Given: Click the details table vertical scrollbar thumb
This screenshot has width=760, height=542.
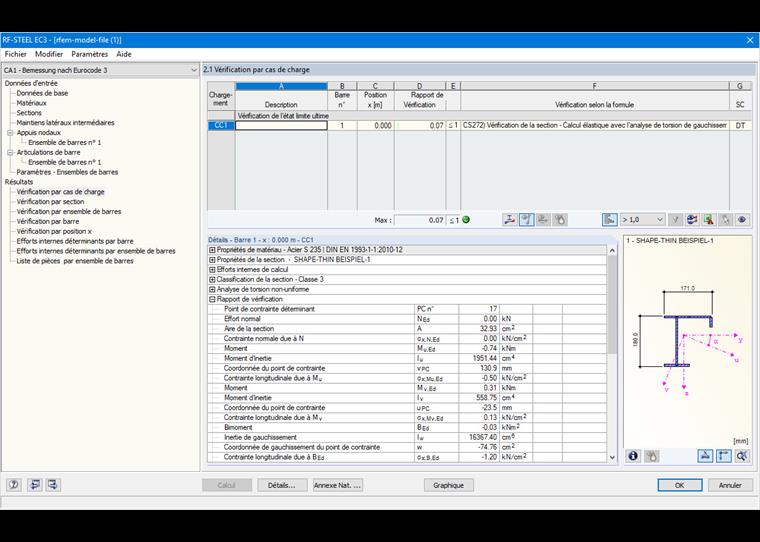Looking at the screenshot, I should pos(612,304).
